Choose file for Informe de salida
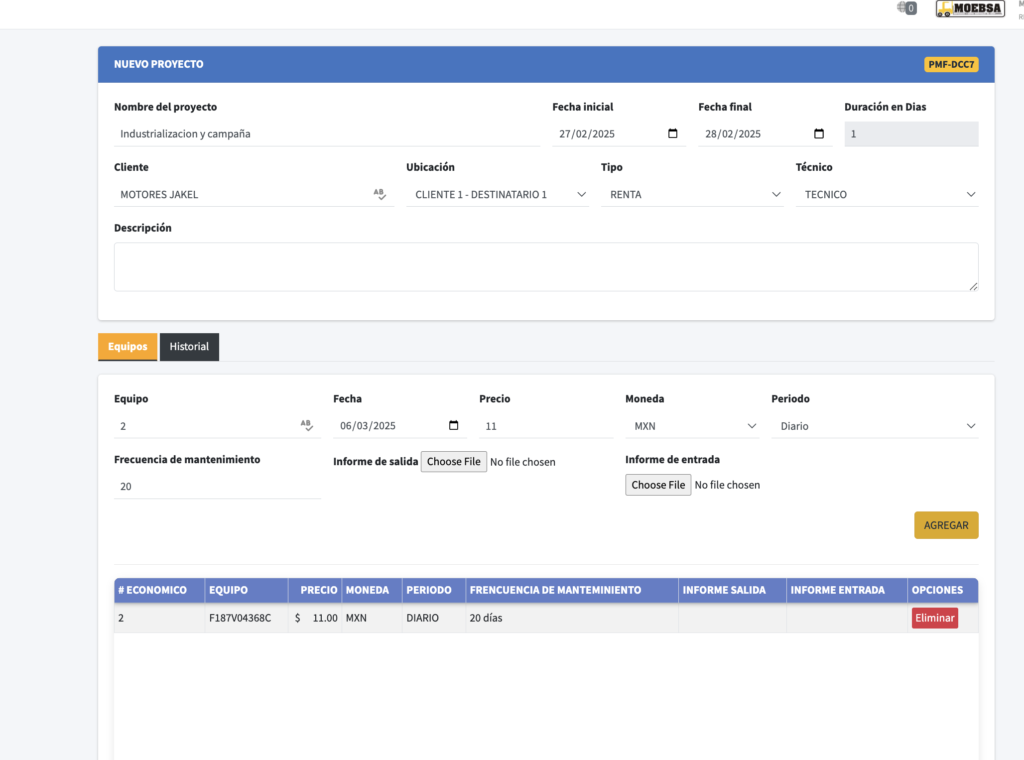The height and width of the screenshot is (760, 1024). [x=453, y=462]
